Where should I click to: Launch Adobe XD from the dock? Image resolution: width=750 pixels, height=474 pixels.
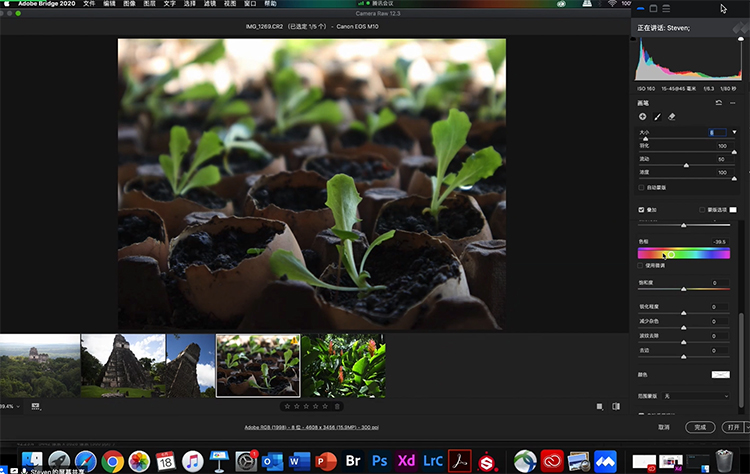tap(407, 461)
